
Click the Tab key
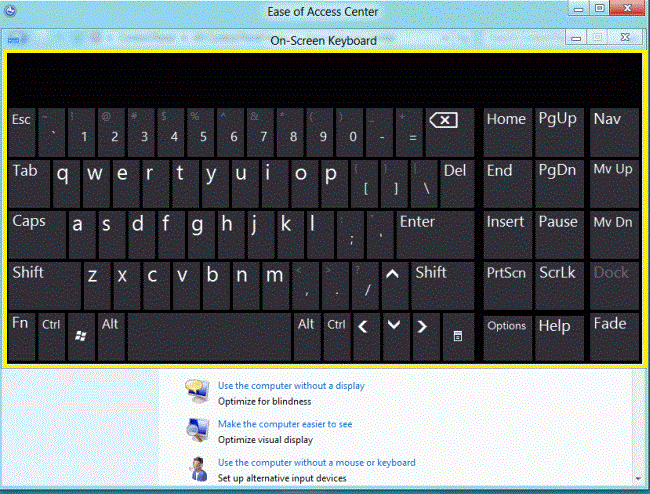pos(29,184)
